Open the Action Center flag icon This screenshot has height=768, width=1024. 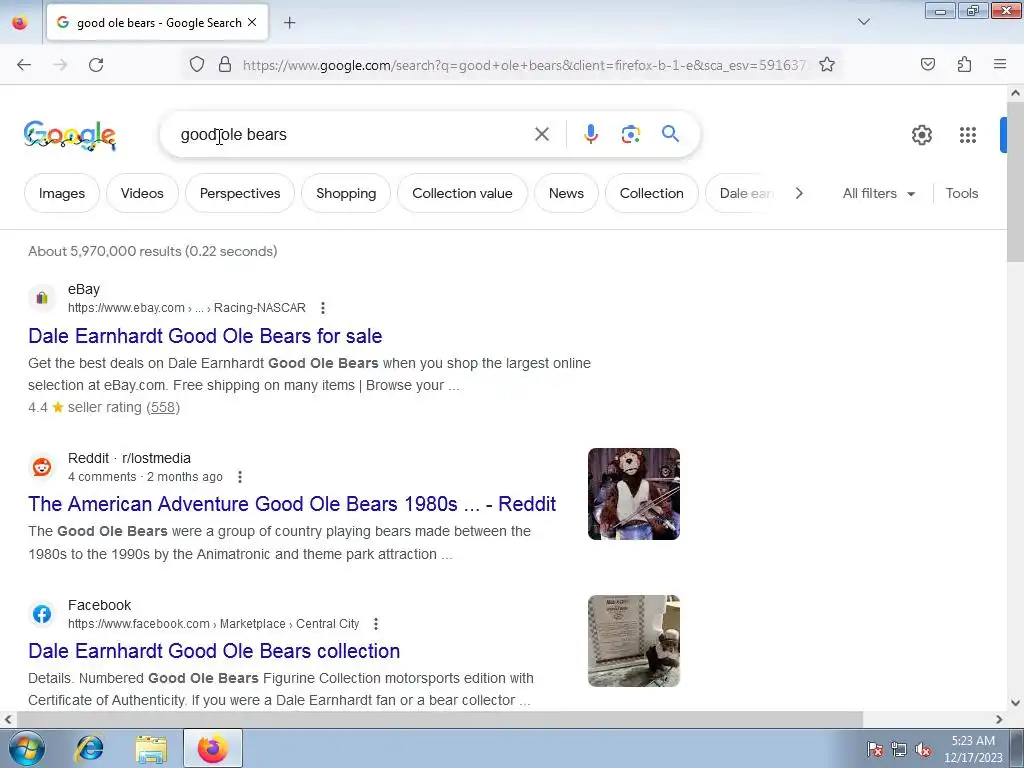[874, 749]
